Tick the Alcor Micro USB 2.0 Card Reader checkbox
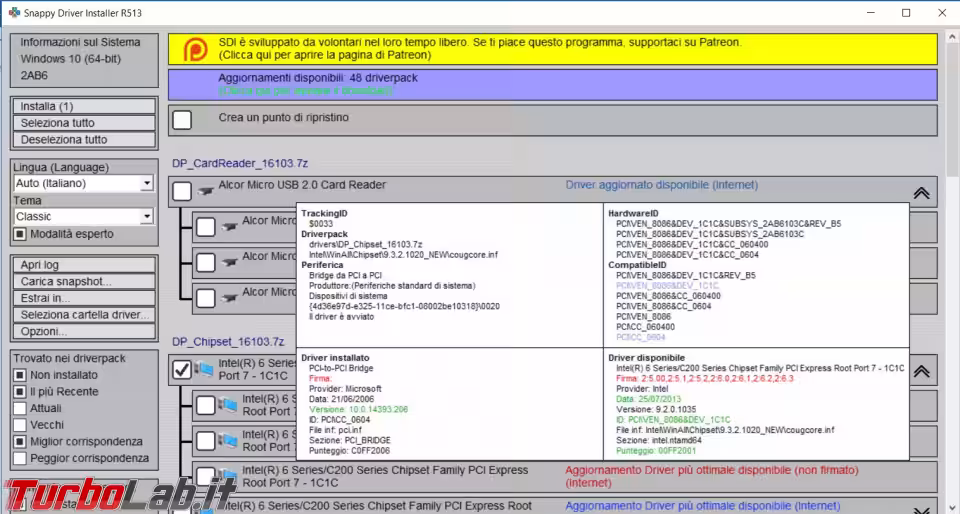This screenshot has width=960, height=514. [x=182, y=190]
